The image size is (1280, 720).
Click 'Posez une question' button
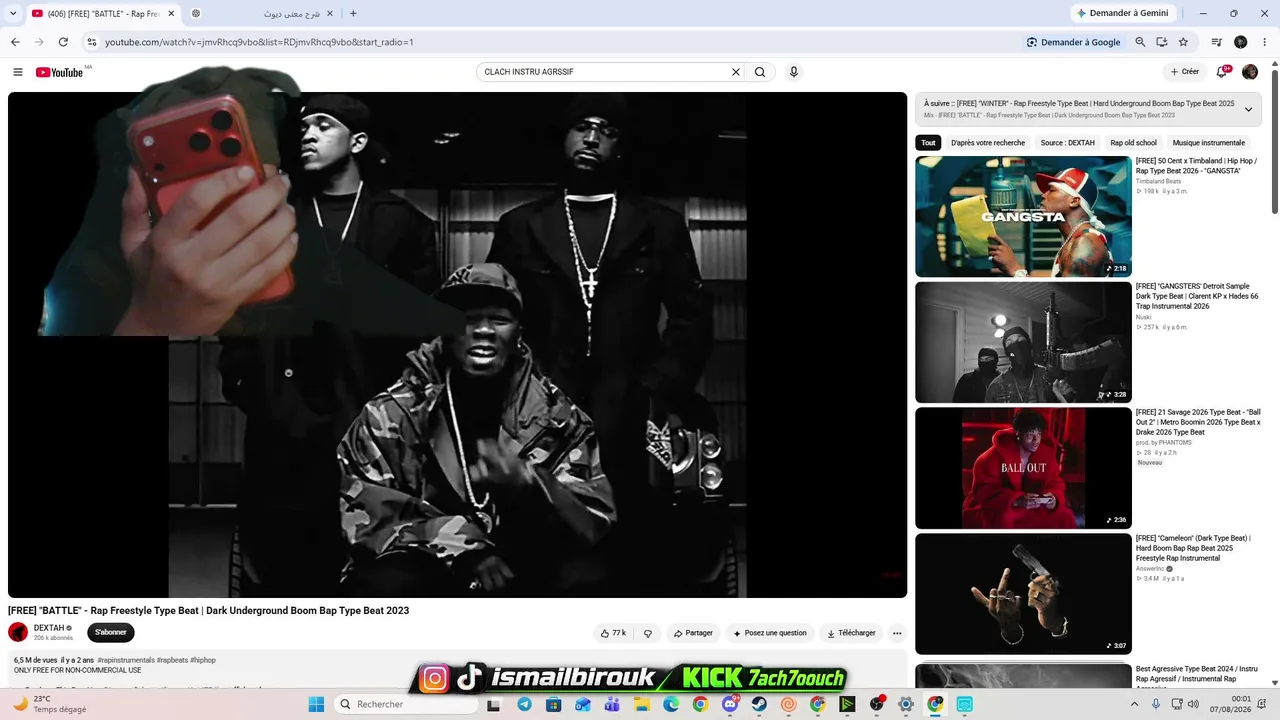pos(770,633)
